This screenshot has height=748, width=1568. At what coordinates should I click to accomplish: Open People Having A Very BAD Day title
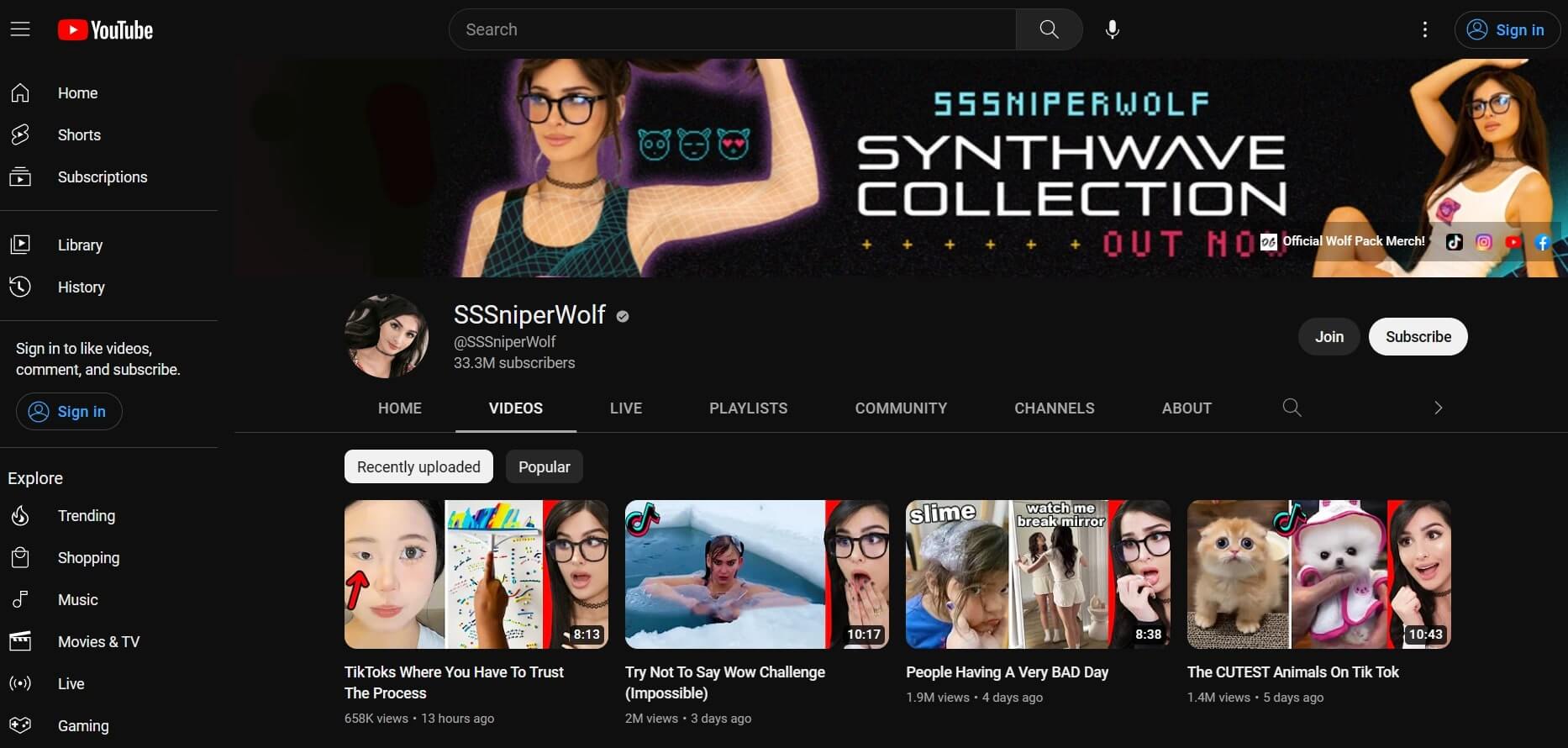click(x=1007, y=672)
